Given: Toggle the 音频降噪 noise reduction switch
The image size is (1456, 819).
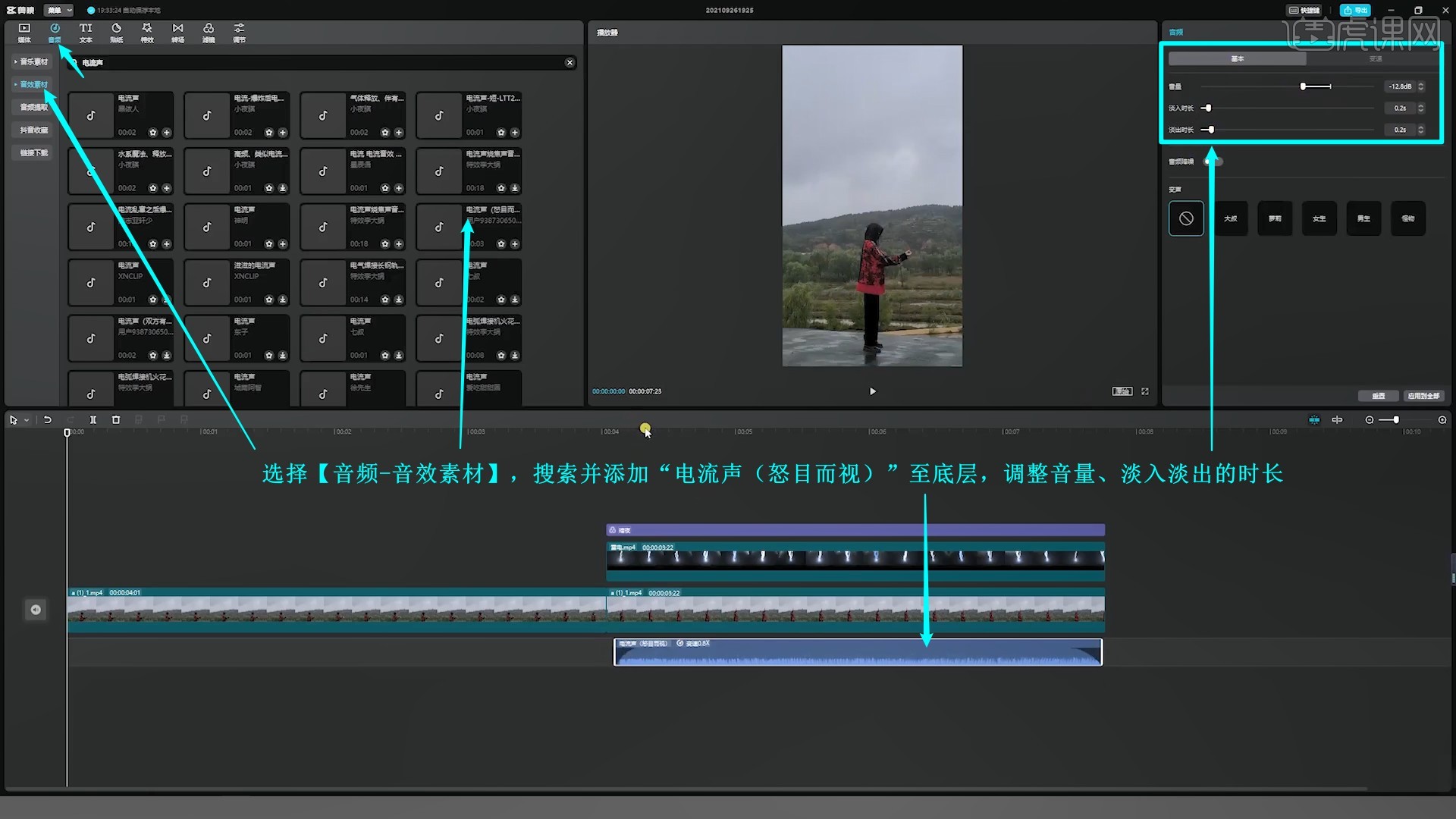Looking at the screenshot, I should [x=1213, y=161].
